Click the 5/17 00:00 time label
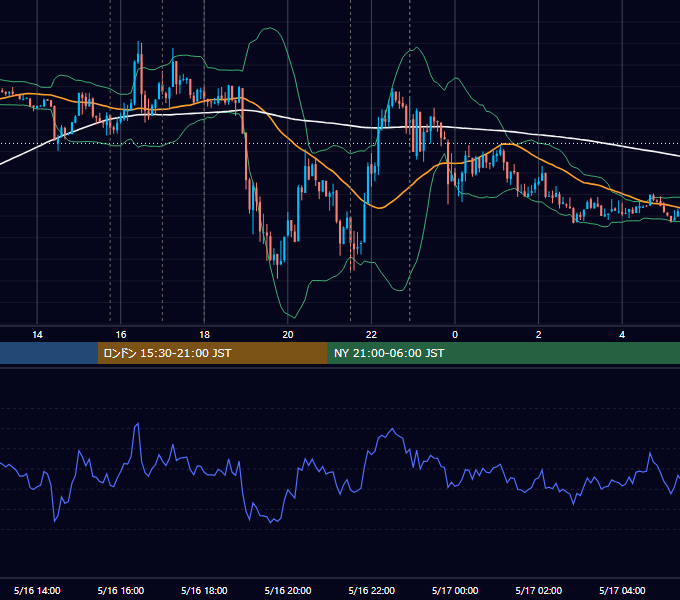Screen dimensions: 680x600 tap(455, 590)
